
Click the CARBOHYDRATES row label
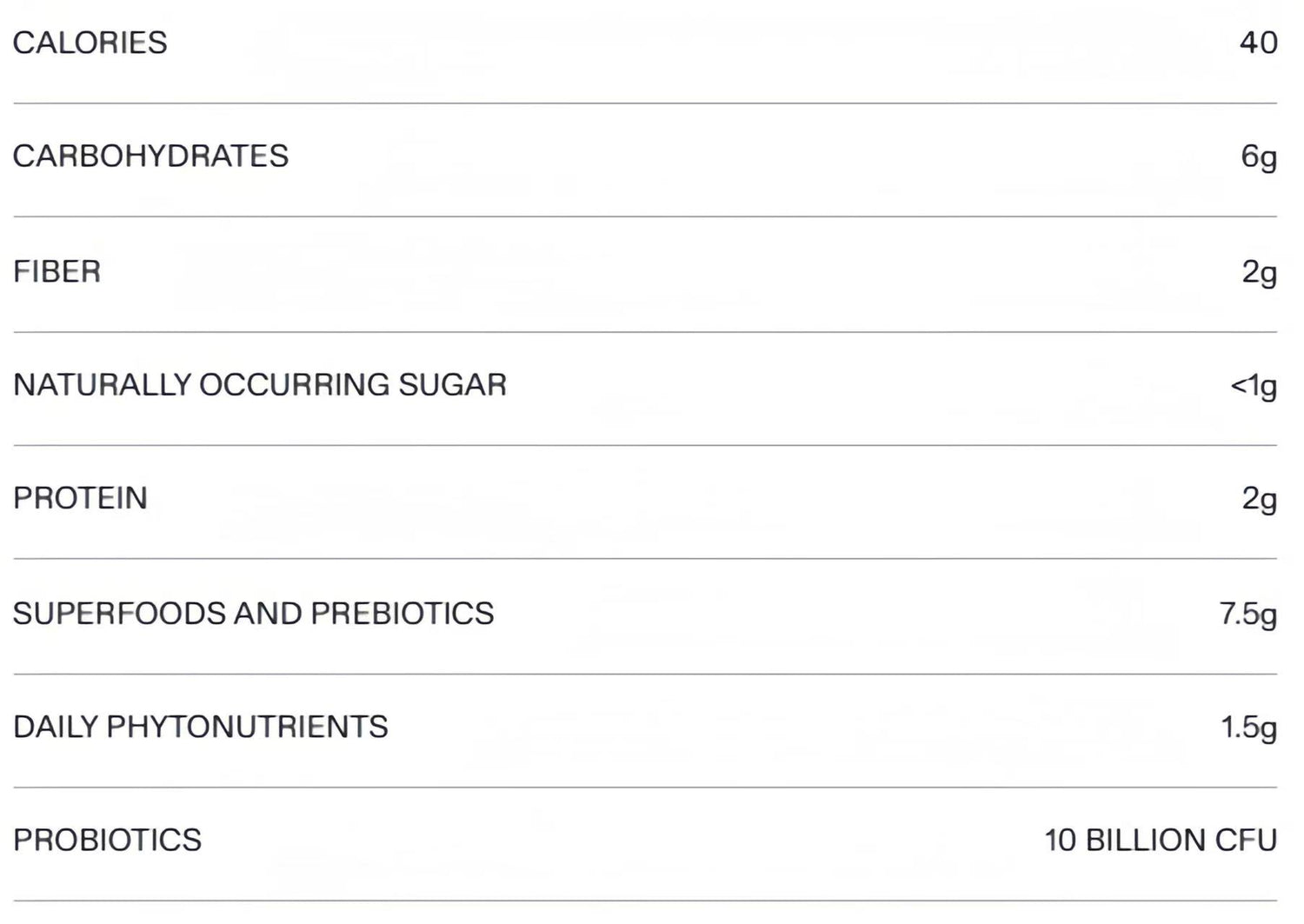point(150,156)
